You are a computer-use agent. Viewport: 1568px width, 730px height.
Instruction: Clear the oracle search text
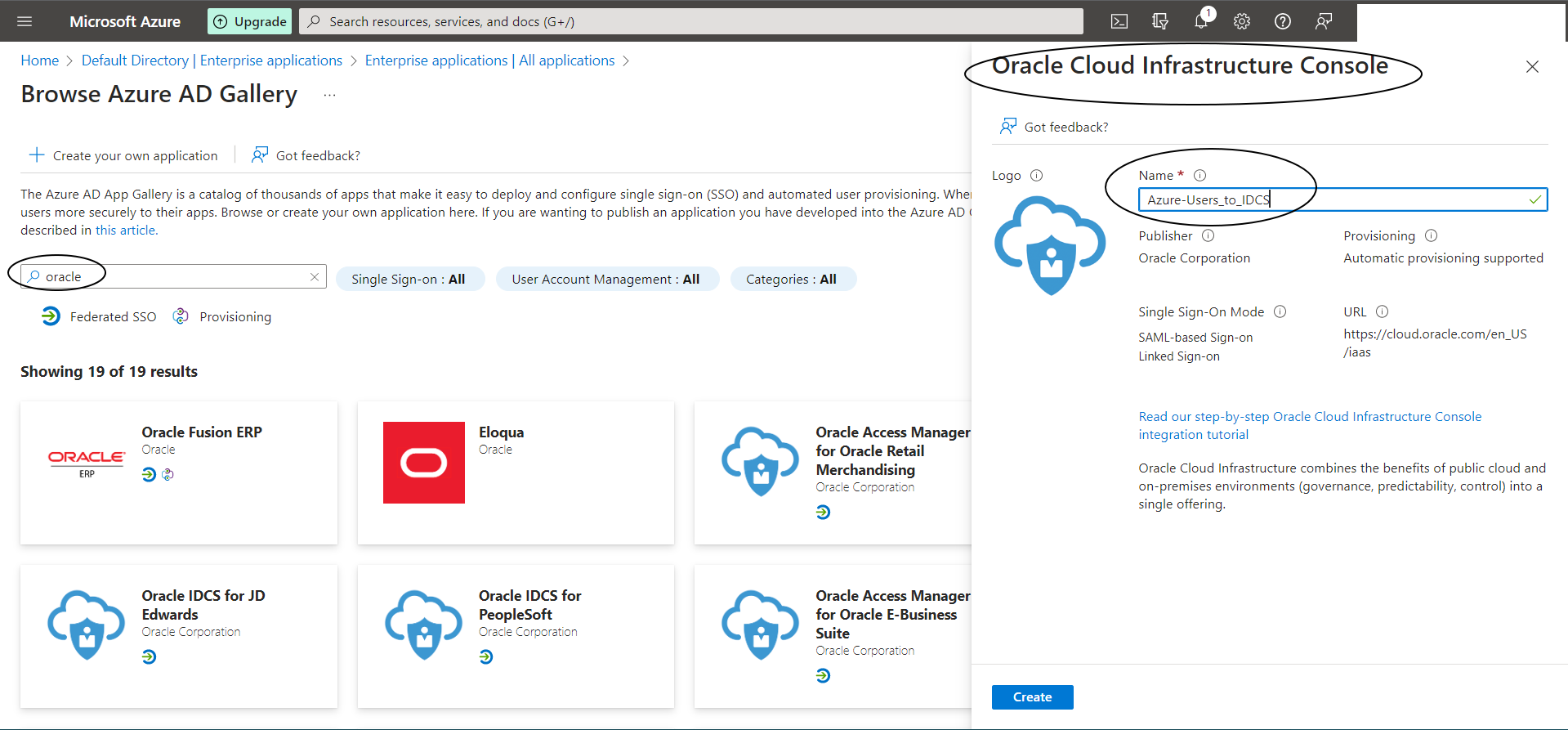click(315, 277)
